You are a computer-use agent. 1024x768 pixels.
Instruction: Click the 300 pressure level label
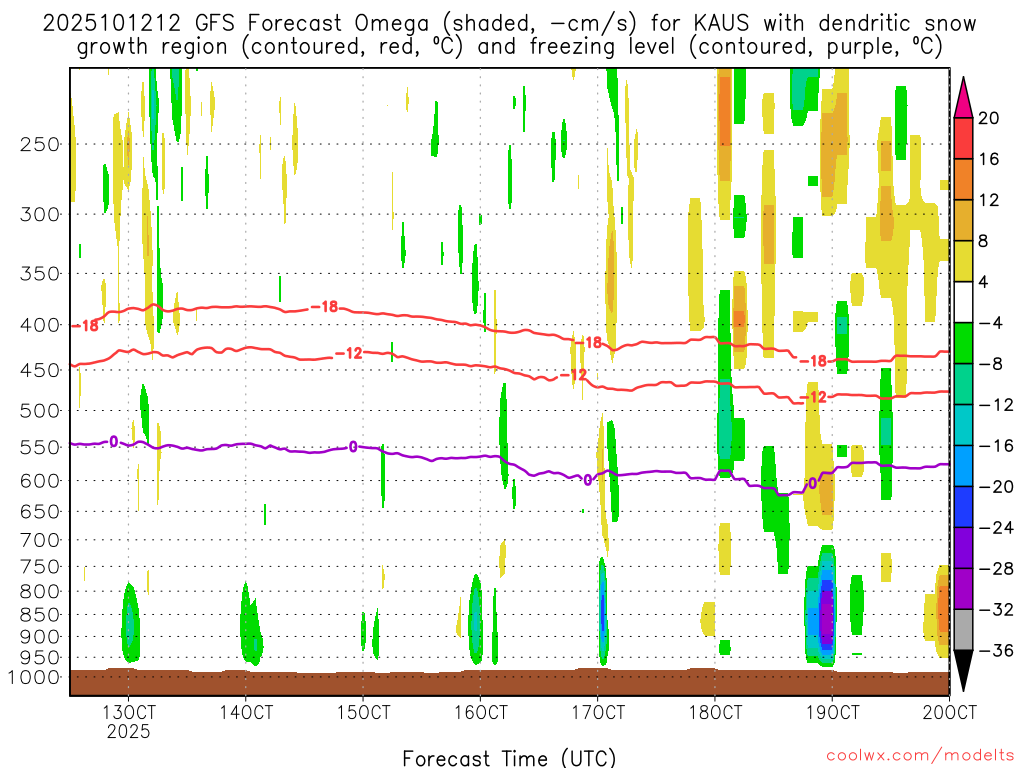(x=40, y=214)
